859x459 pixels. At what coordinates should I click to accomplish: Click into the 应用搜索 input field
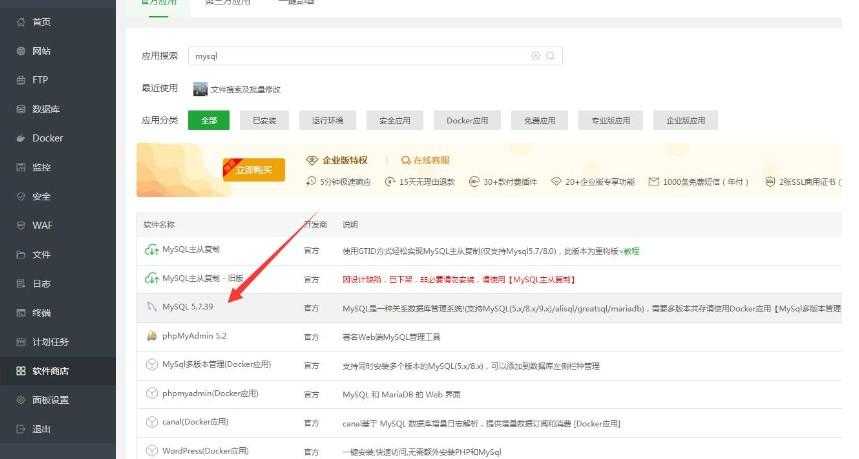[x=360, y=56]
